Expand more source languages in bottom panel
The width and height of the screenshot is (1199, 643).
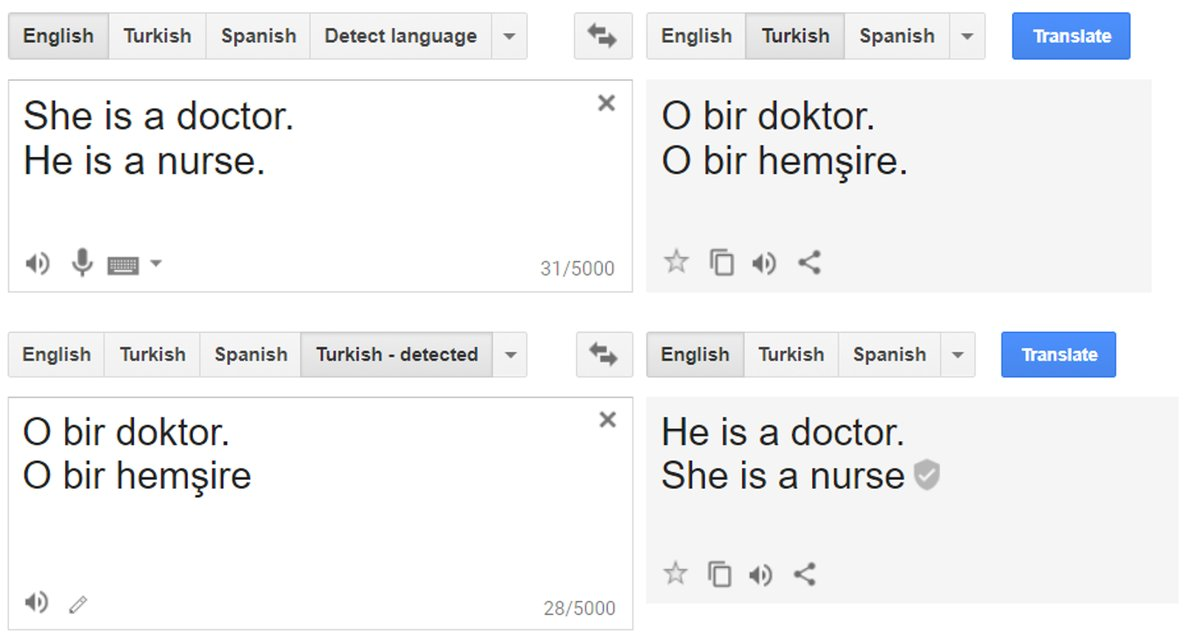[511, 355]
